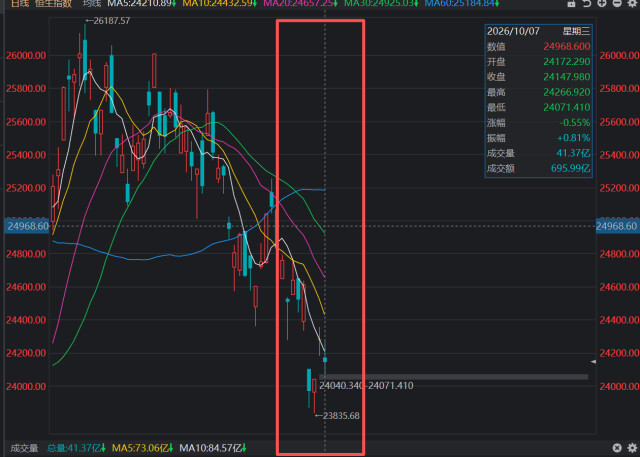Click the MA5:24210.89 indicator value

(x=142, y=4)
